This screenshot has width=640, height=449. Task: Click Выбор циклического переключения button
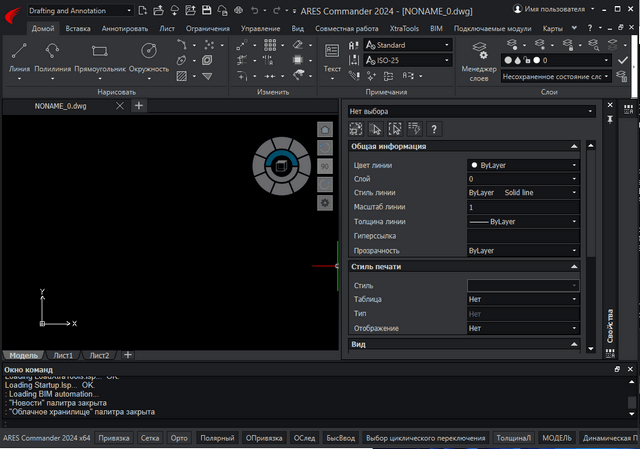coord(425,438)
